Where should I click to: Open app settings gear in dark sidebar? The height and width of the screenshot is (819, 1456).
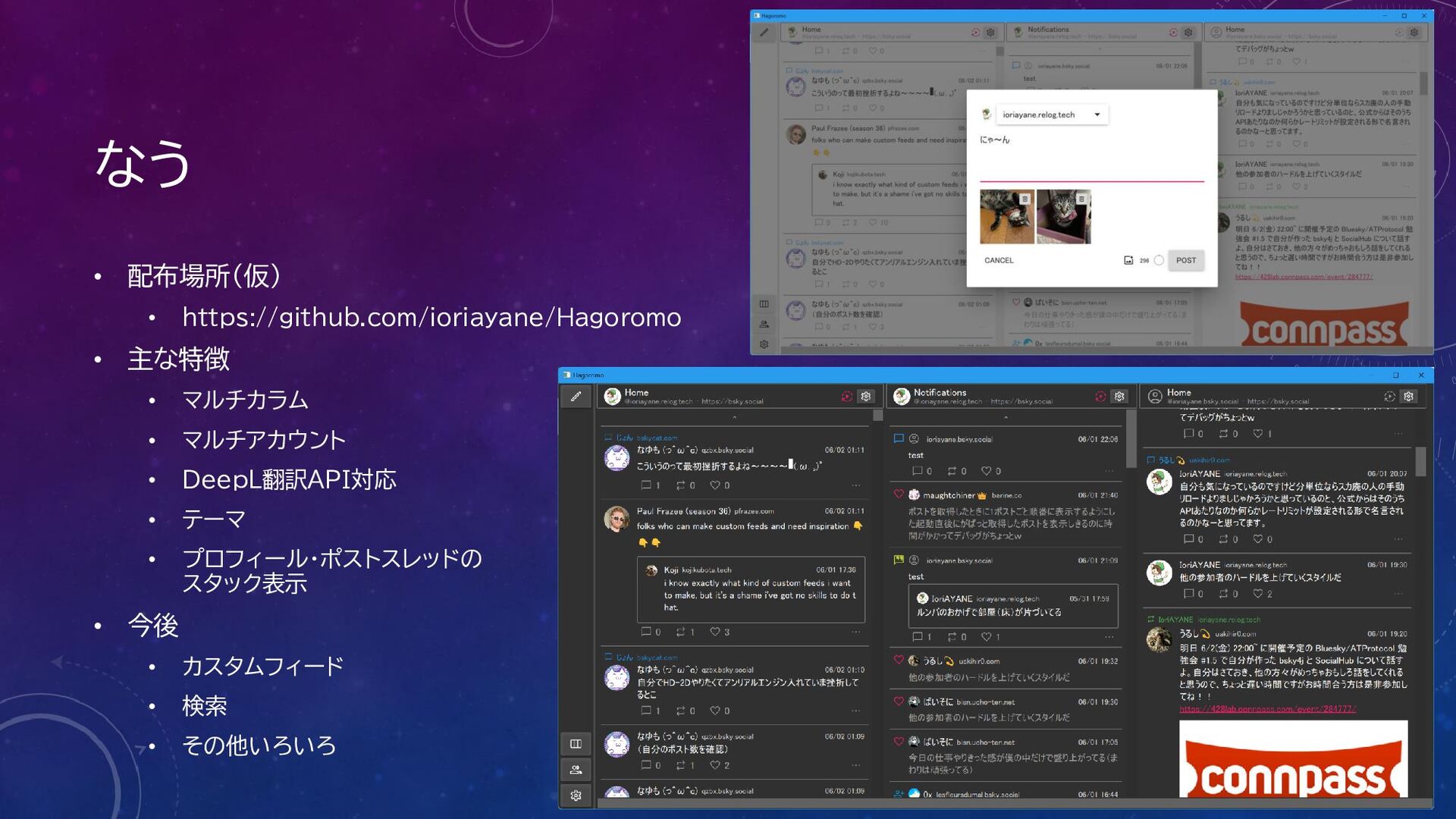[576, 795]
